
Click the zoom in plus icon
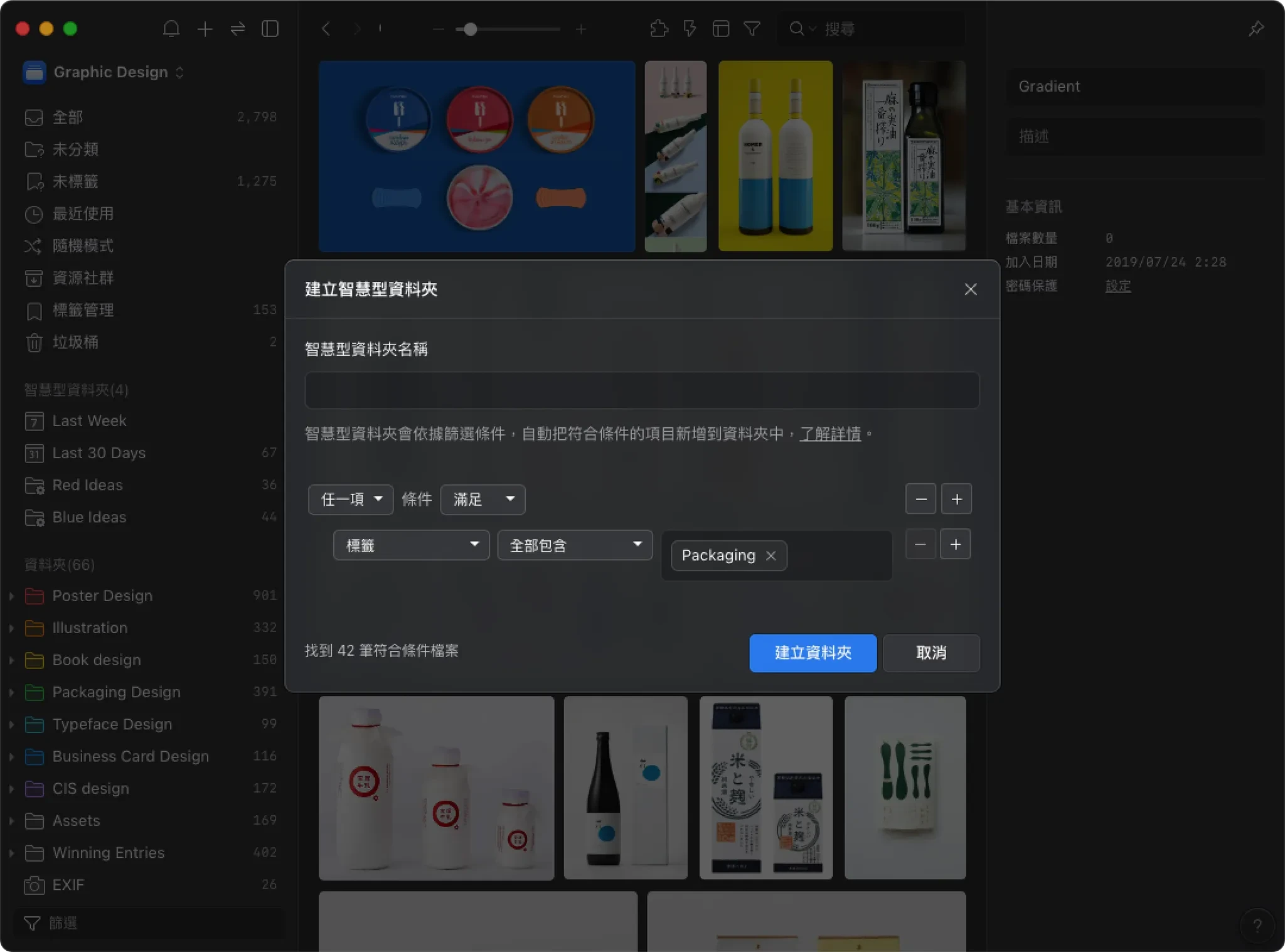(x=581, y=29)
